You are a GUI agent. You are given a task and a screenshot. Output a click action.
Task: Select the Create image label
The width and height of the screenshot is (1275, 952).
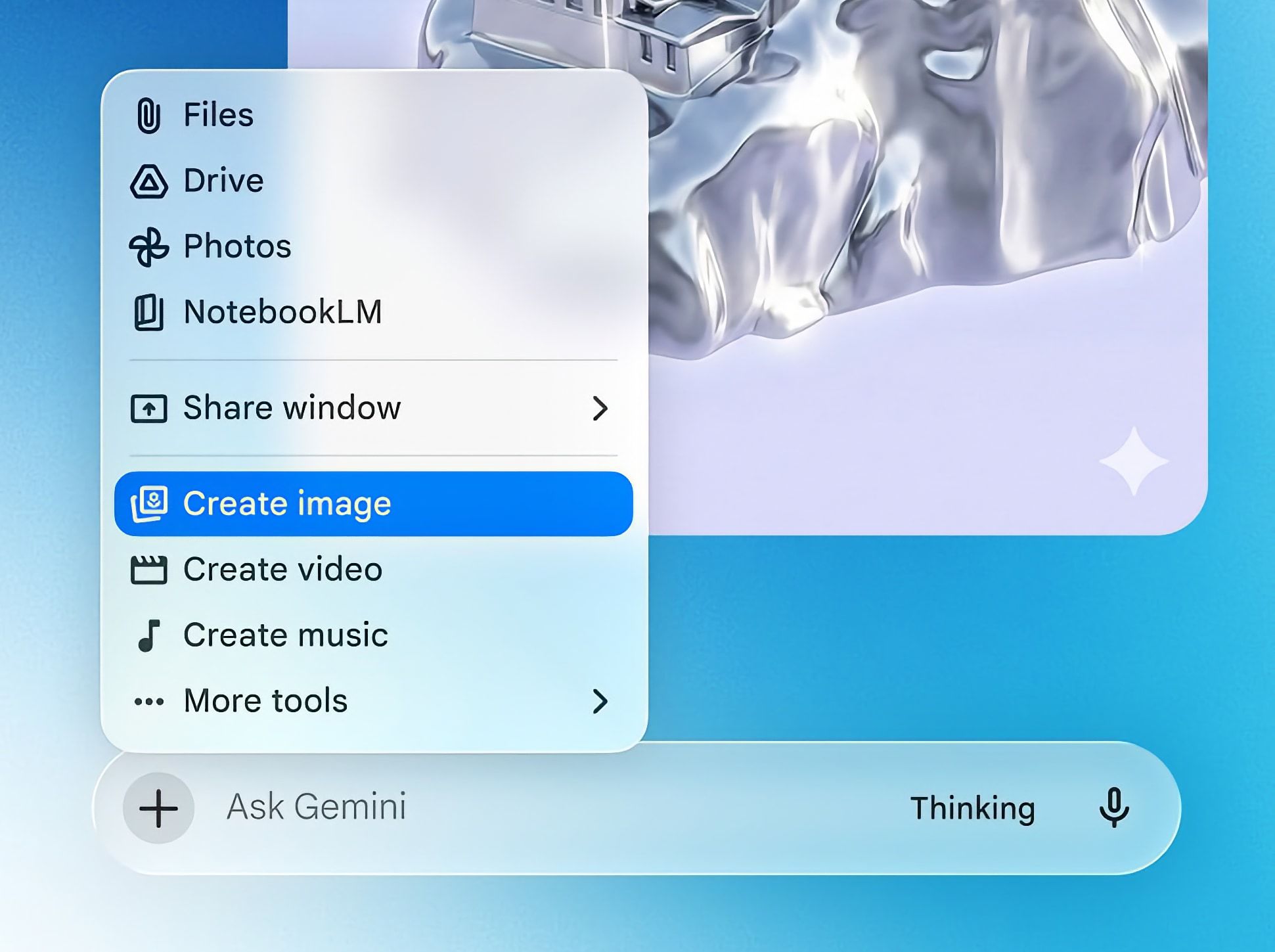pos(287,504)
